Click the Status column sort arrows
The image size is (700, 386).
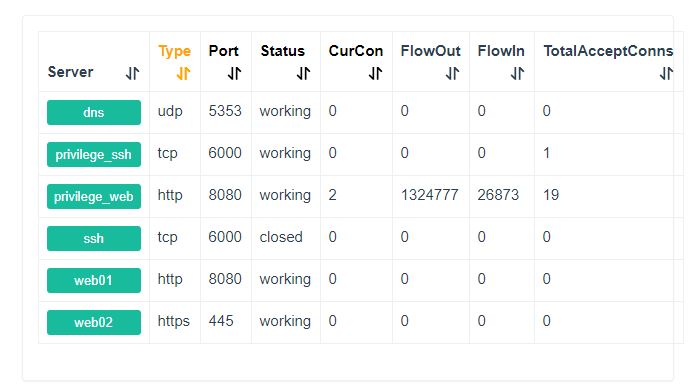coord(304,73)
